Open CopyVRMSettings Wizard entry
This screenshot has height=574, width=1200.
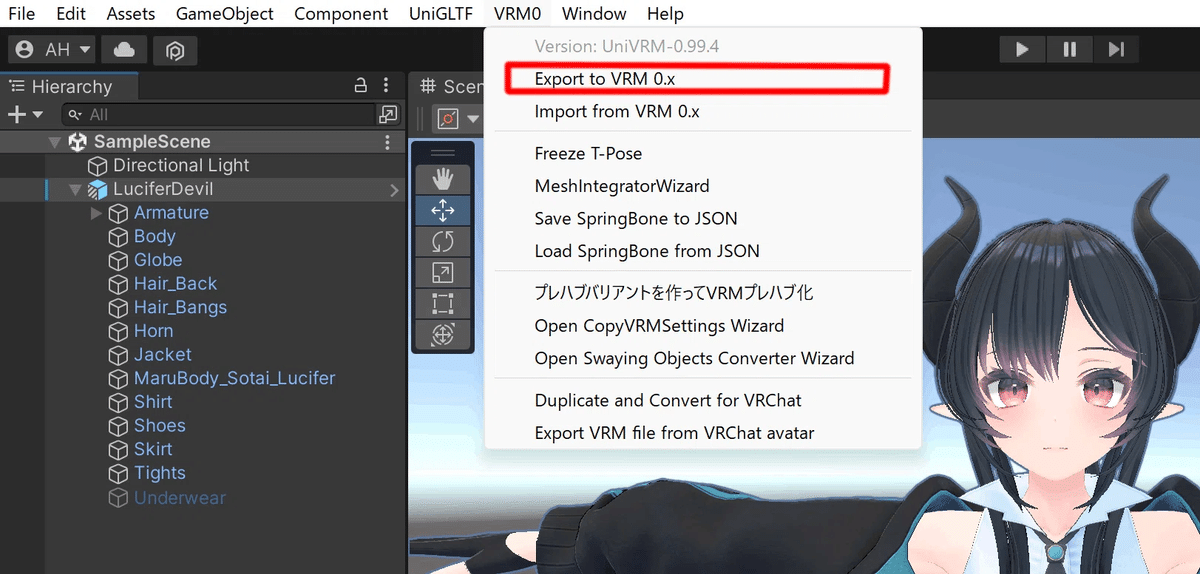659,326
